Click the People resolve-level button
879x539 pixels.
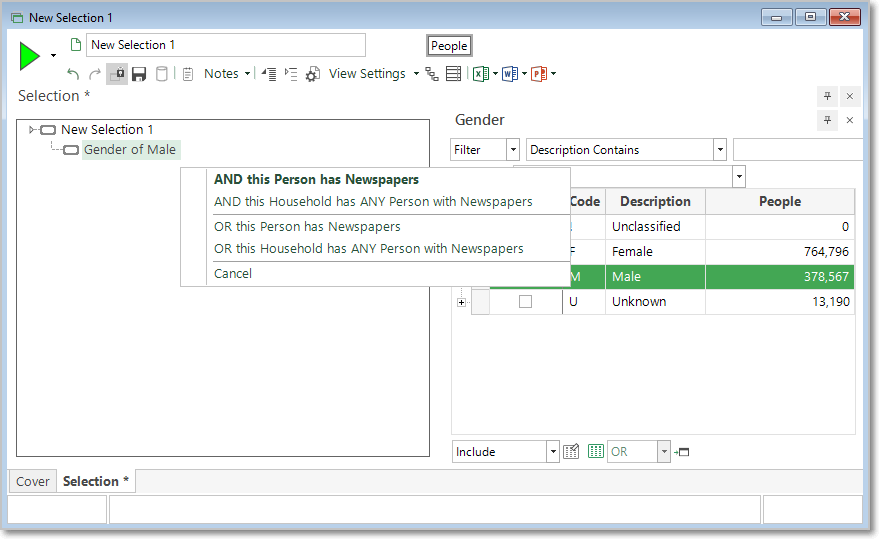pyautogui.click(x=449, y=46)
